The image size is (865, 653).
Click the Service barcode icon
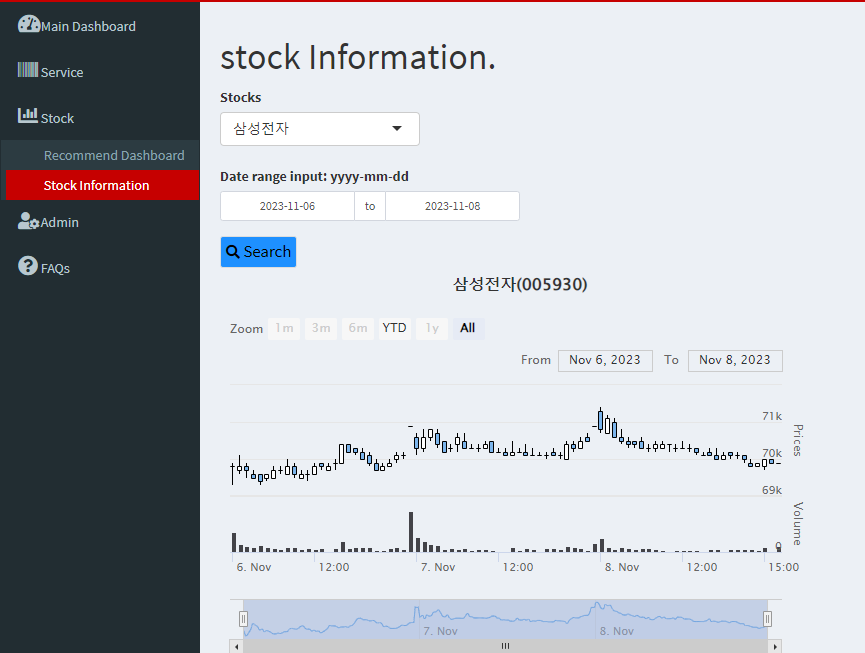click(x=28, y=69)
